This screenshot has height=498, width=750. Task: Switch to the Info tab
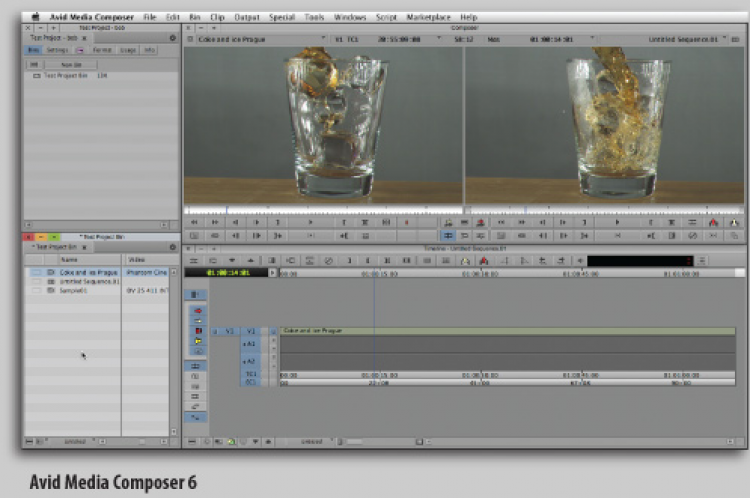pos(150,50)
